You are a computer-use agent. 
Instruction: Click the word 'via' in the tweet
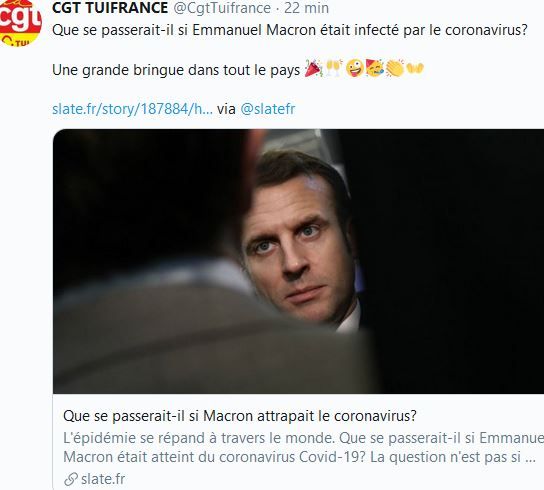click(x=226, y=109)
